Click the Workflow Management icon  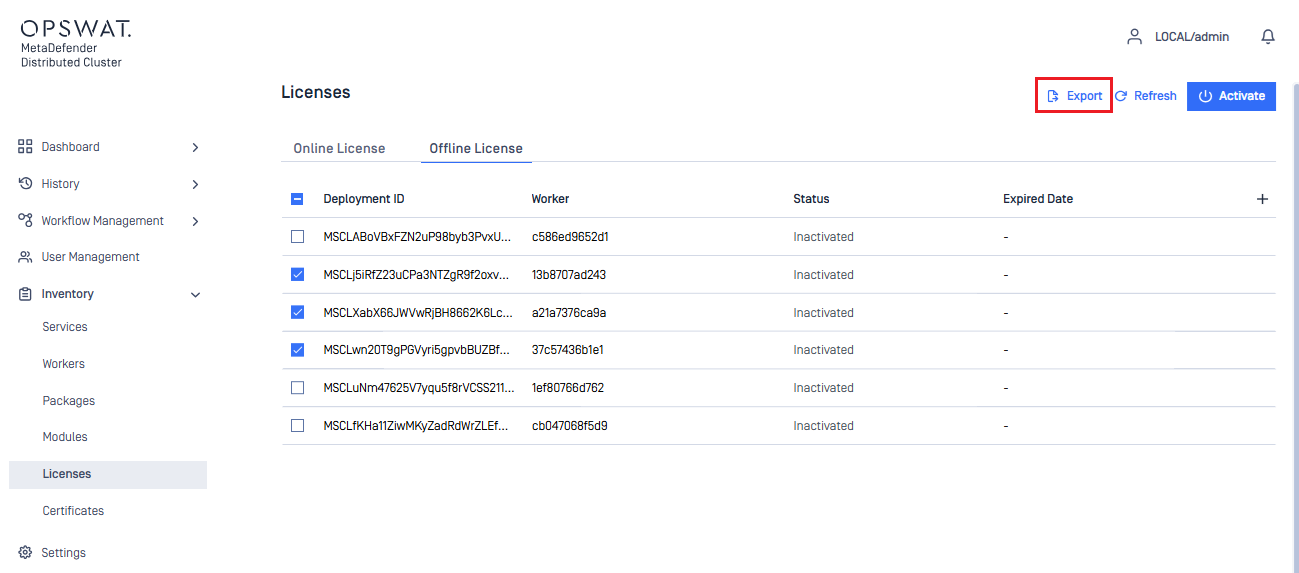coord(26,221)
